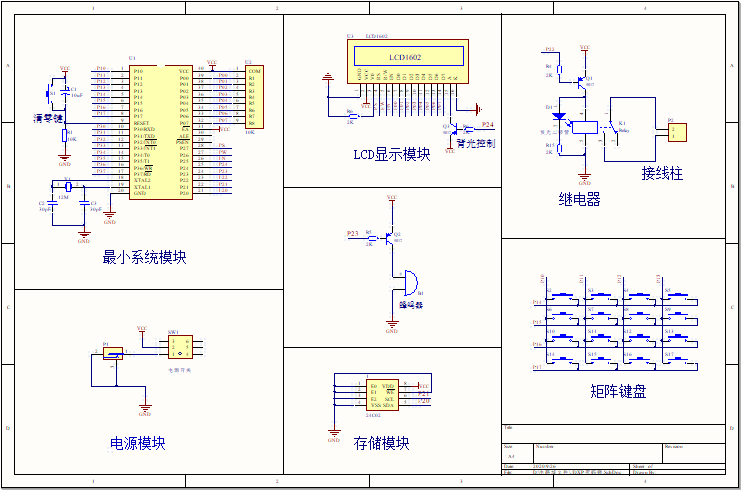Select capacitor C2 30pF
This screenshot has height=490, width=741.
[52, 204]
